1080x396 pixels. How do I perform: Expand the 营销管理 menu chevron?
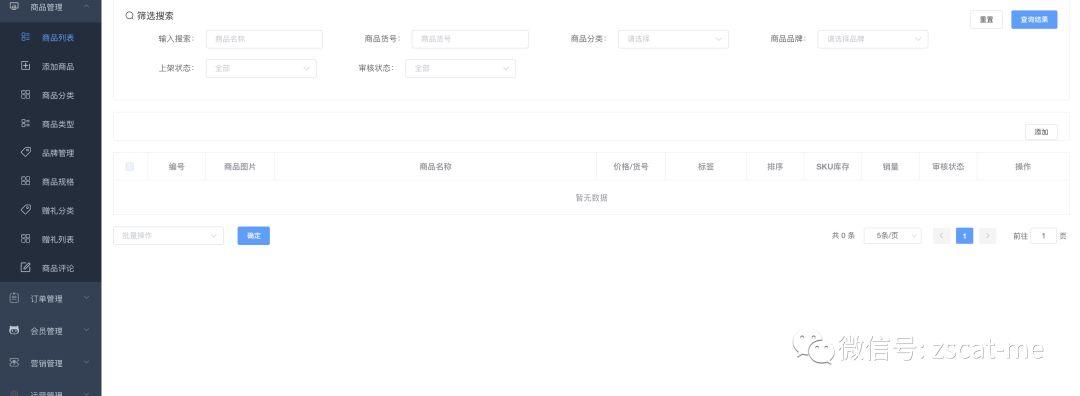(x=86, y=363)
